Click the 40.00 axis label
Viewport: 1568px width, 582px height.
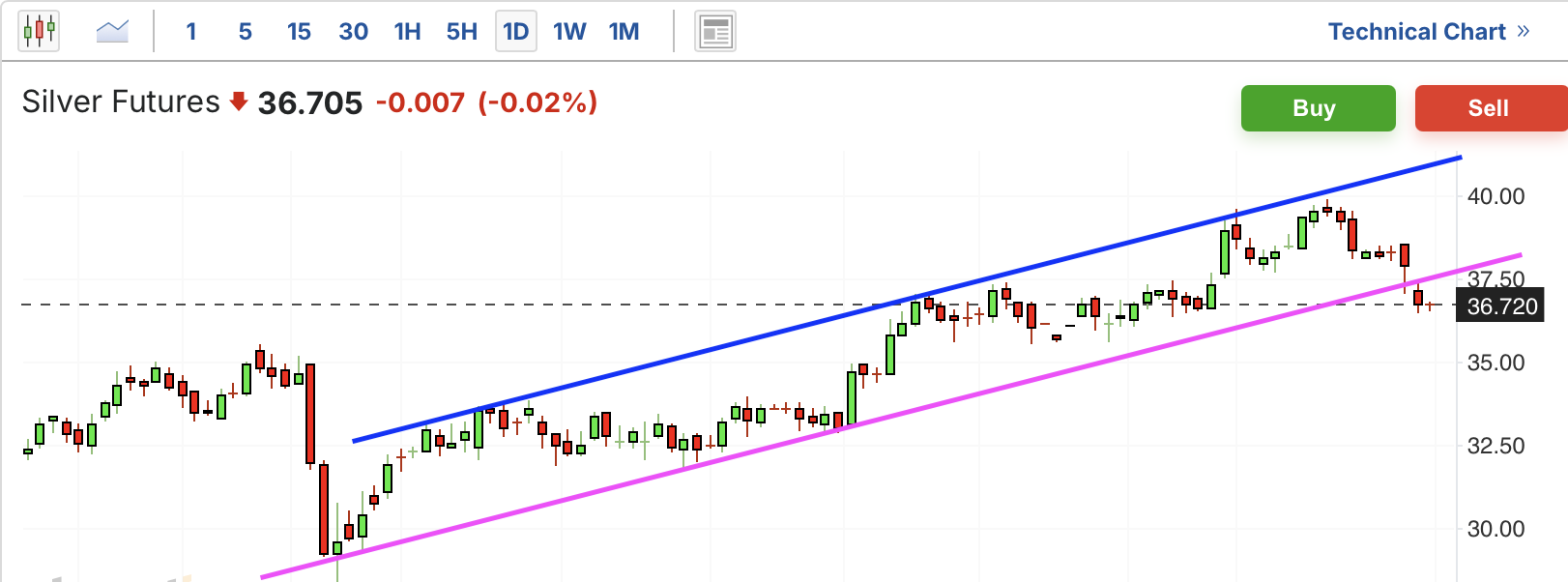(1495, 196)
